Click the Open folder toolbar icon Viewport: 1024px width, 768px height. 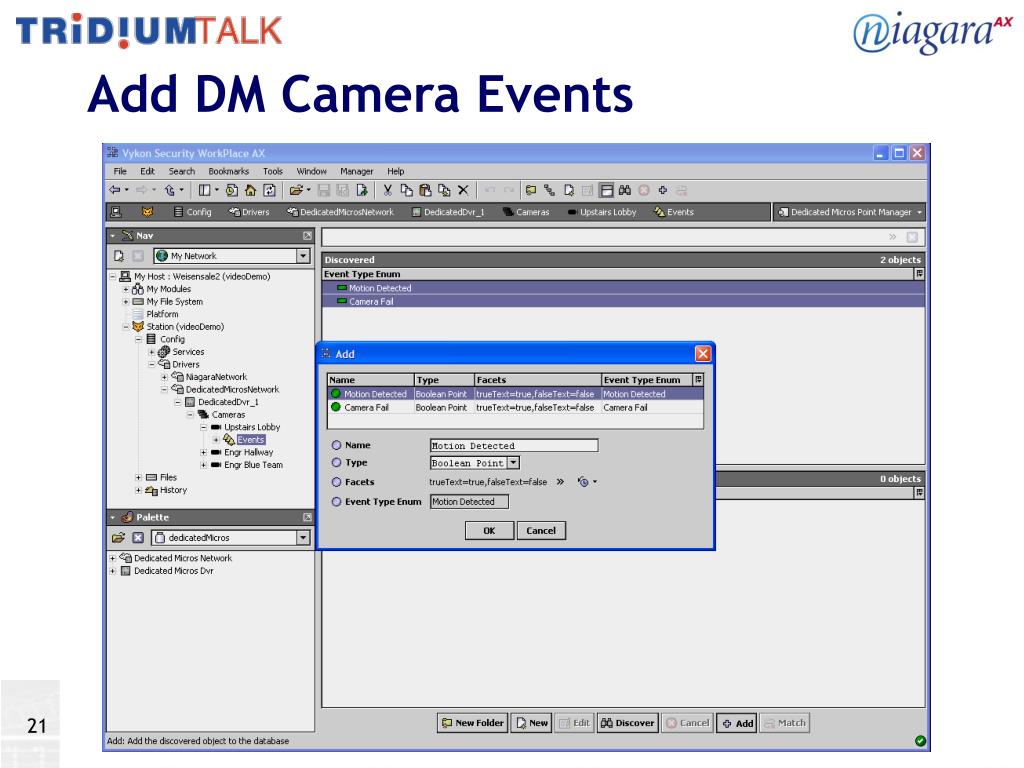(x=296, y=190)
